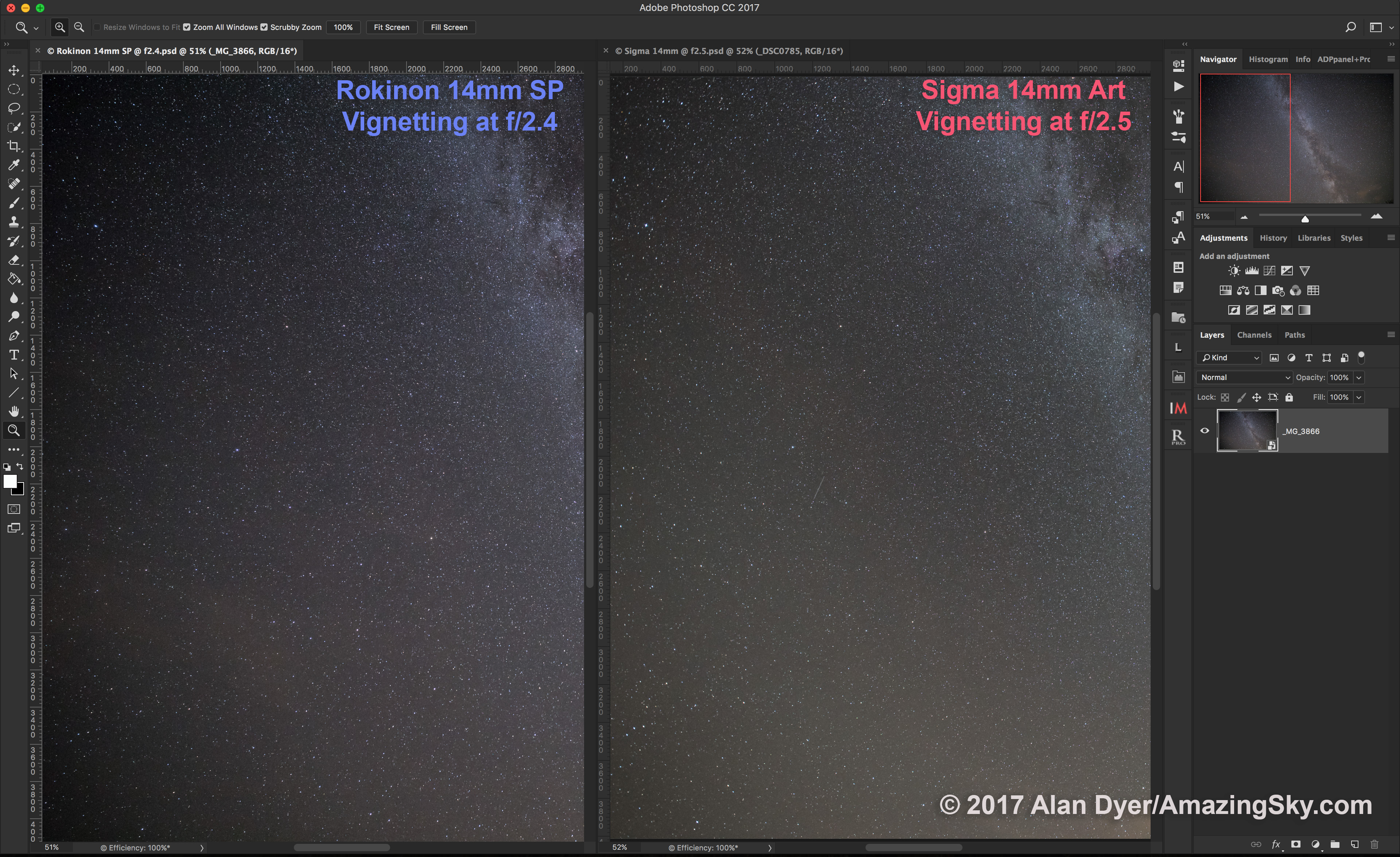
Task: Click the delete layer trash icon
Action: point(1374,844)
